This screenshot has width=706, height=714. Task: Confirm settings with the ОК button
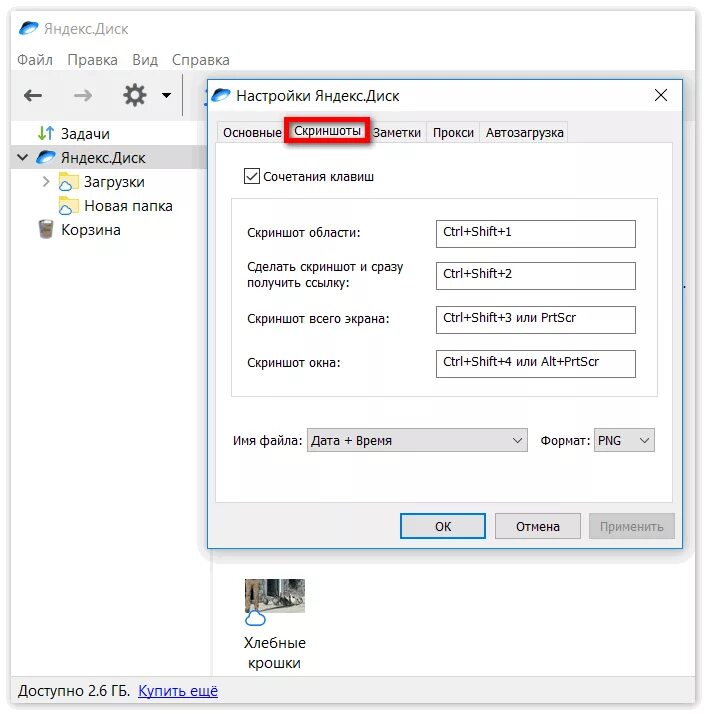[x=443, y=526]
